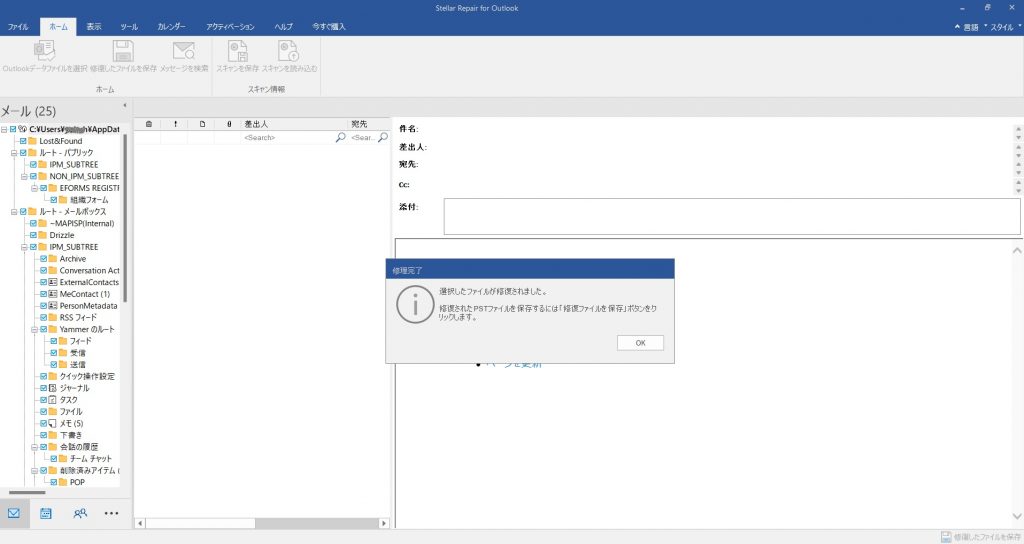
Task: Toggle the 組織フォーム checkbox
Action: point(54,200)
